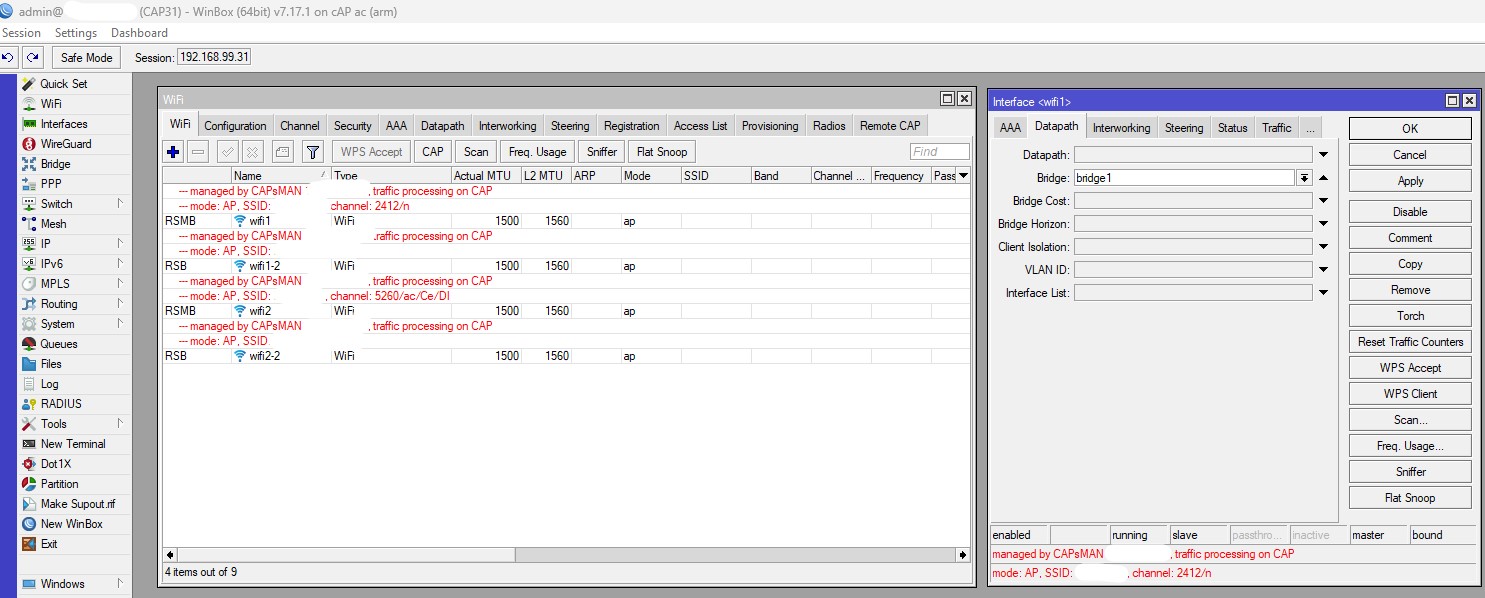Click the remove minus icon in WiFi toolbar
The width and height of the screenshot is (1485, 598).
198,152
